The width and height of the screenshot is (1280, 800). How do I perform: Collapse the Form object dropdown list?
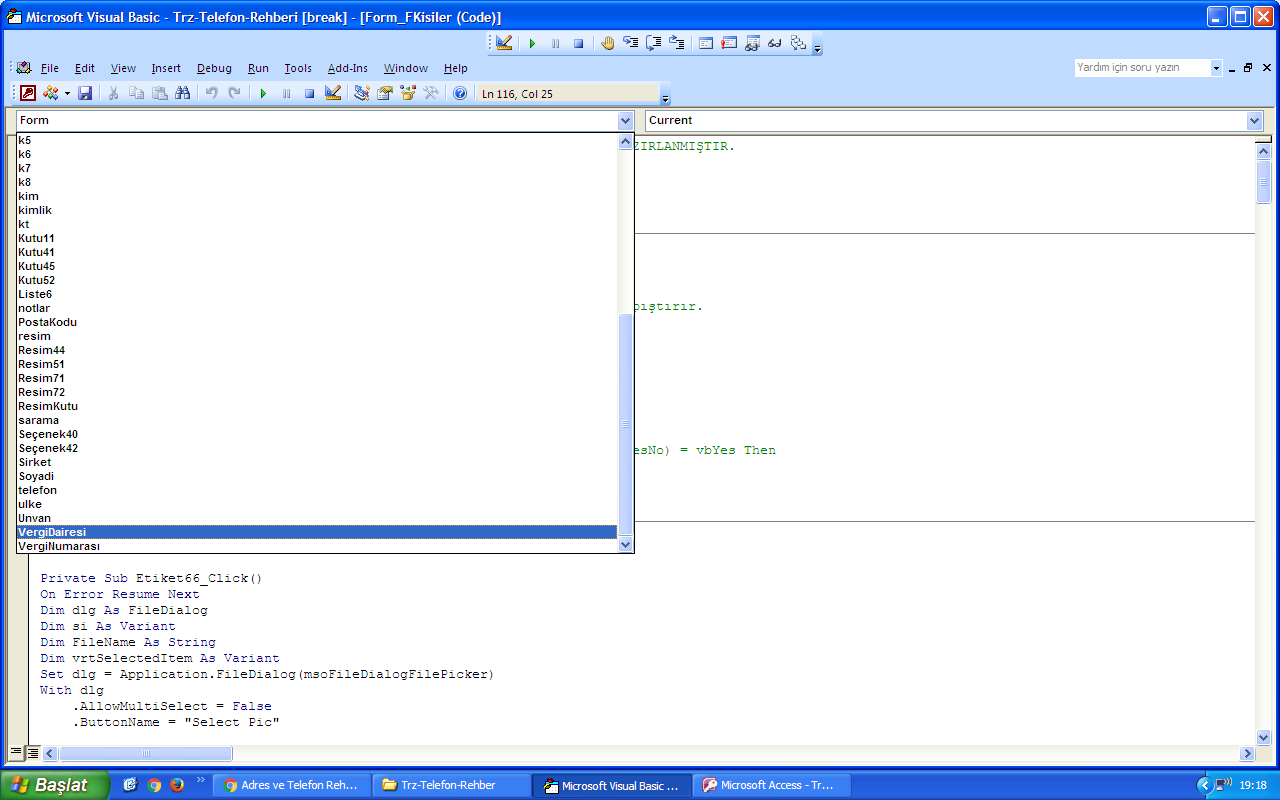(x=626, y=120)
